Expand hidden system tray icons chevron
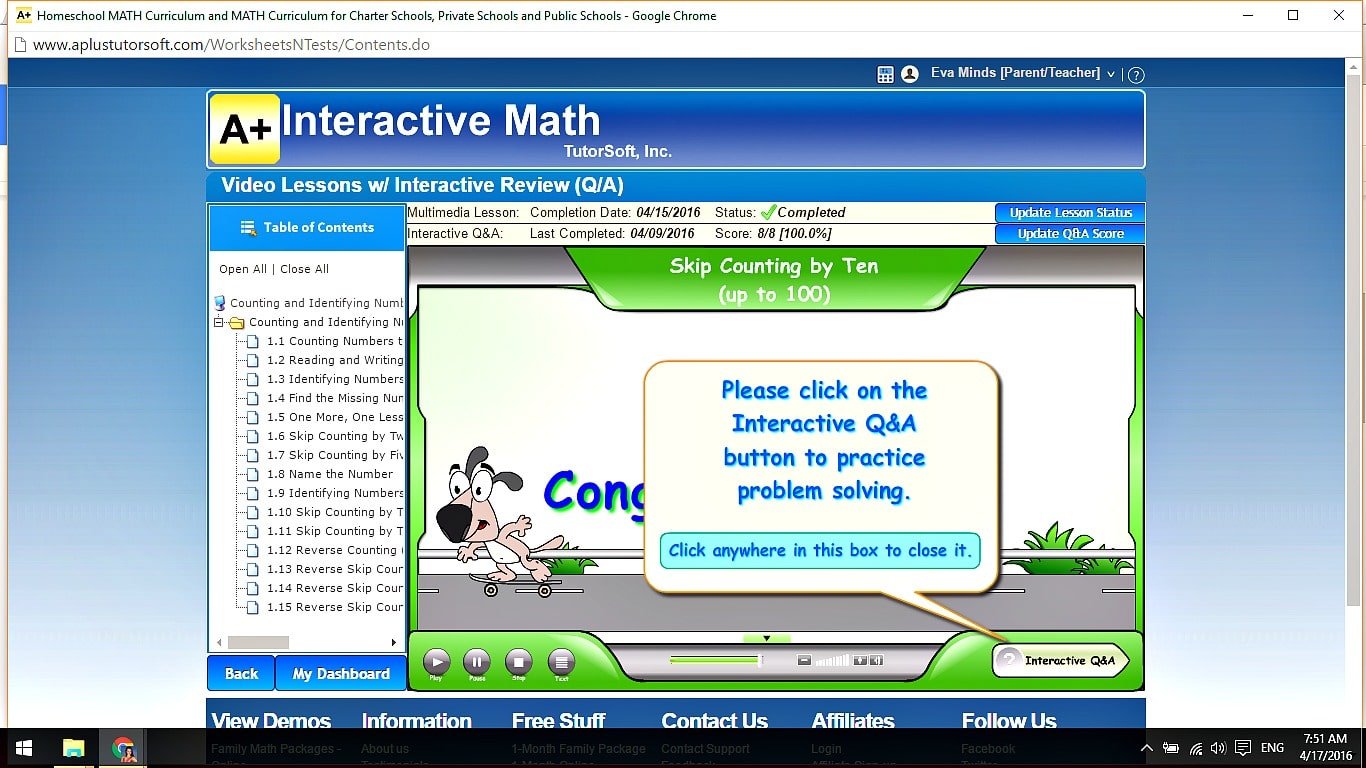This screenshot has height=768, width=1366. (x=1146, y=748)
